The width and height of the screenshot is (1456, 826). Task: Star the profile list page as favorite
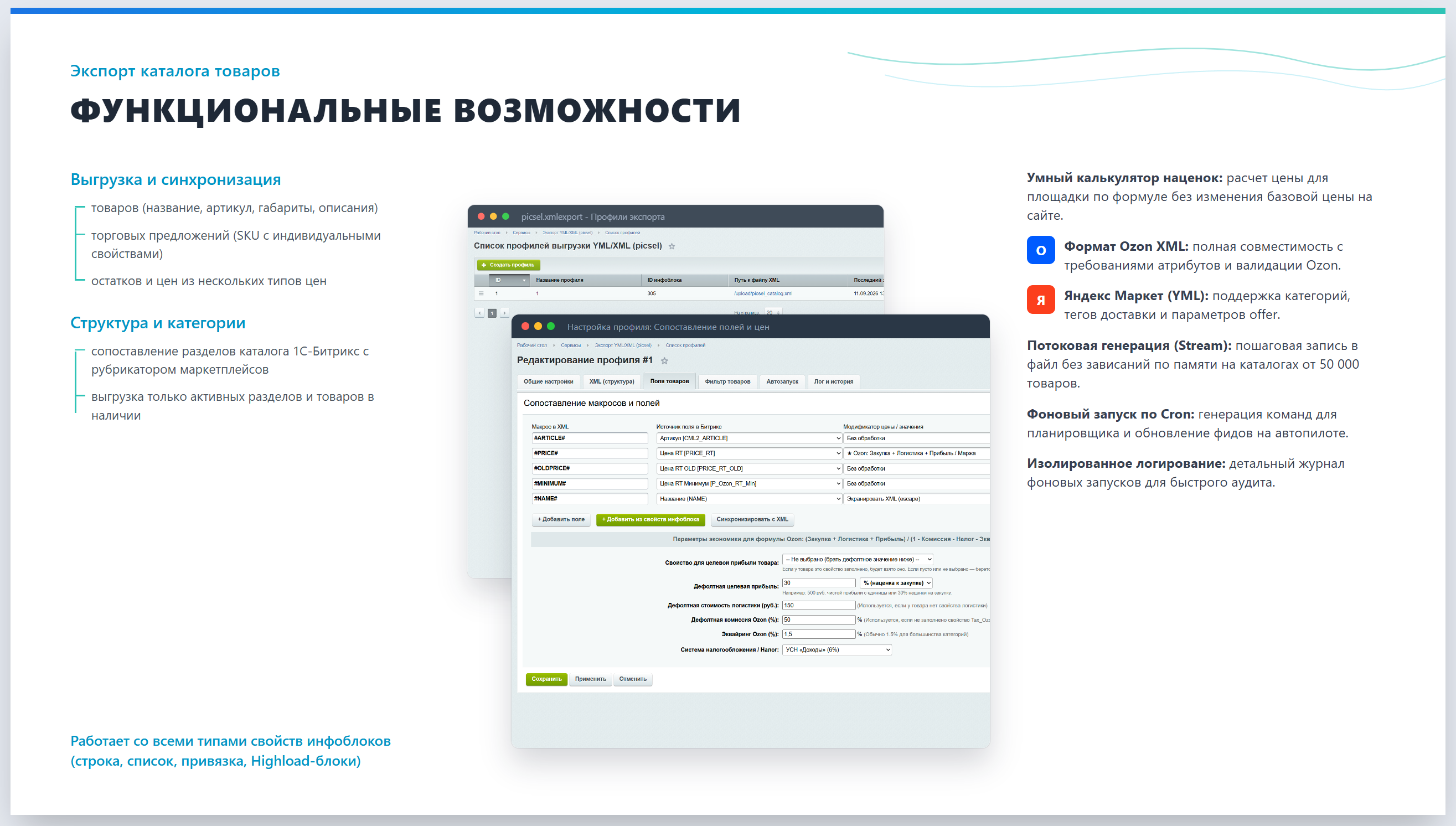pyautogui.click(x=672, y=246)
